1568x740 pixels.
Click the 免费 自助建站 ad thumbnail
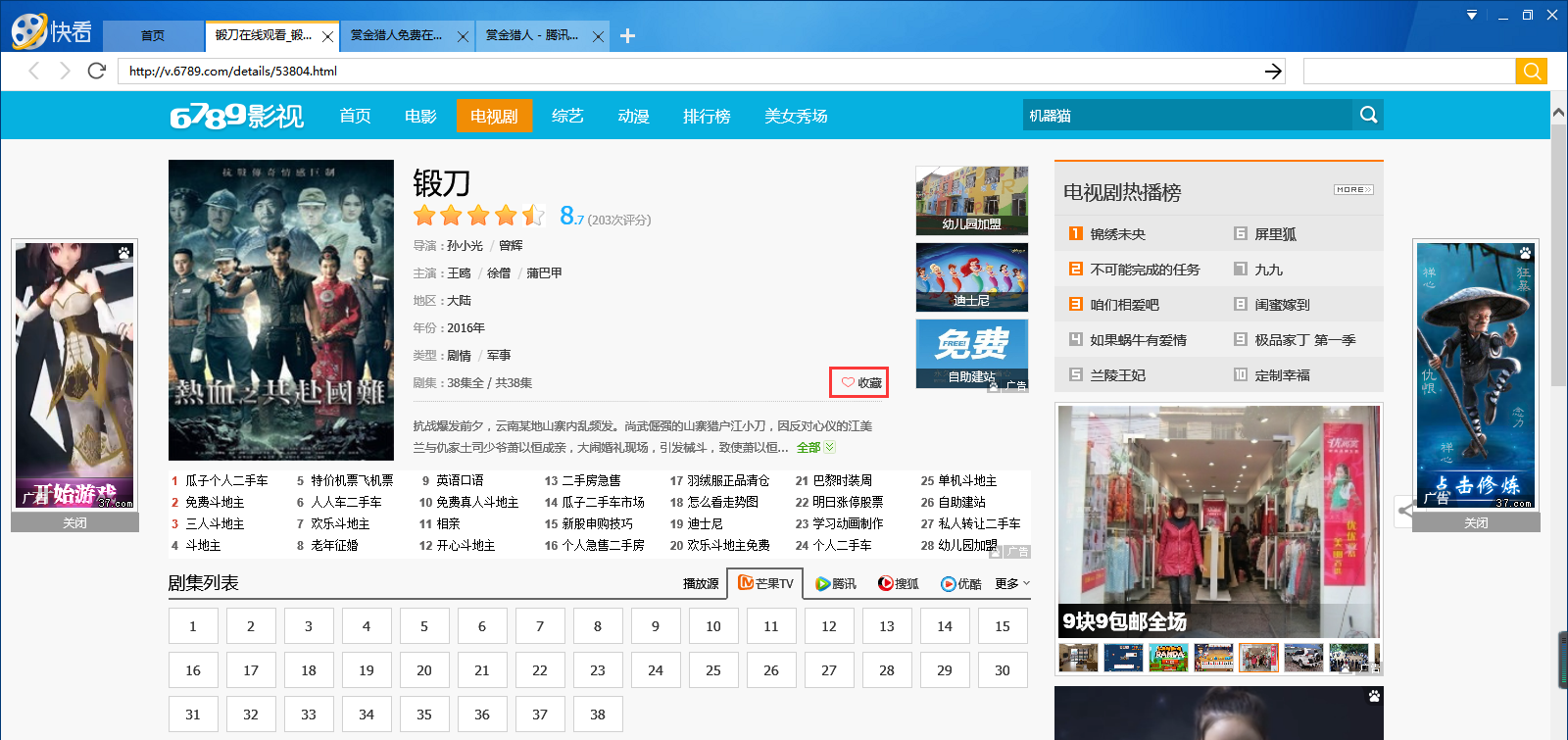click(x=972, y=353)
